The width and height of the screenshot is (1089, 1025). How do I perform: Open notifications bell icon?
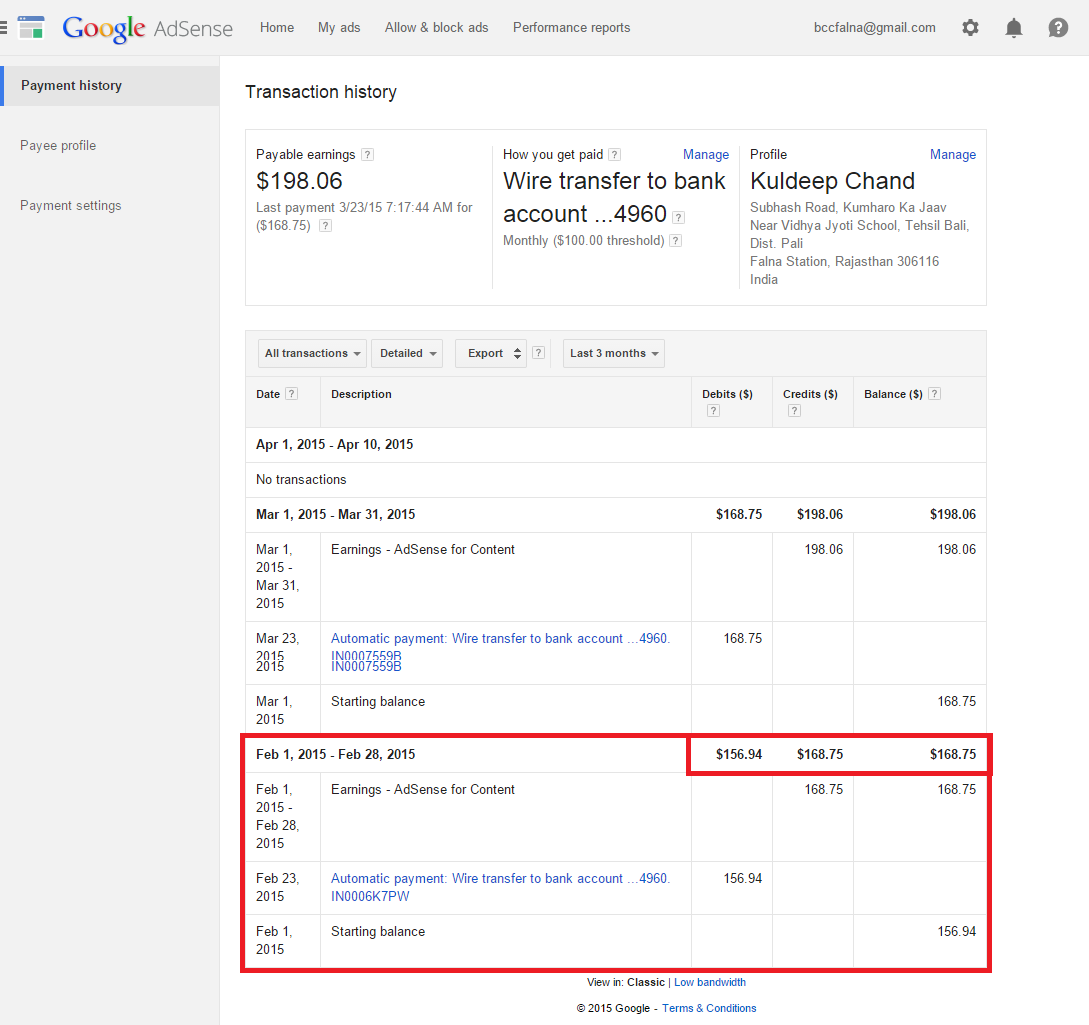click(x=1014, y=28)
